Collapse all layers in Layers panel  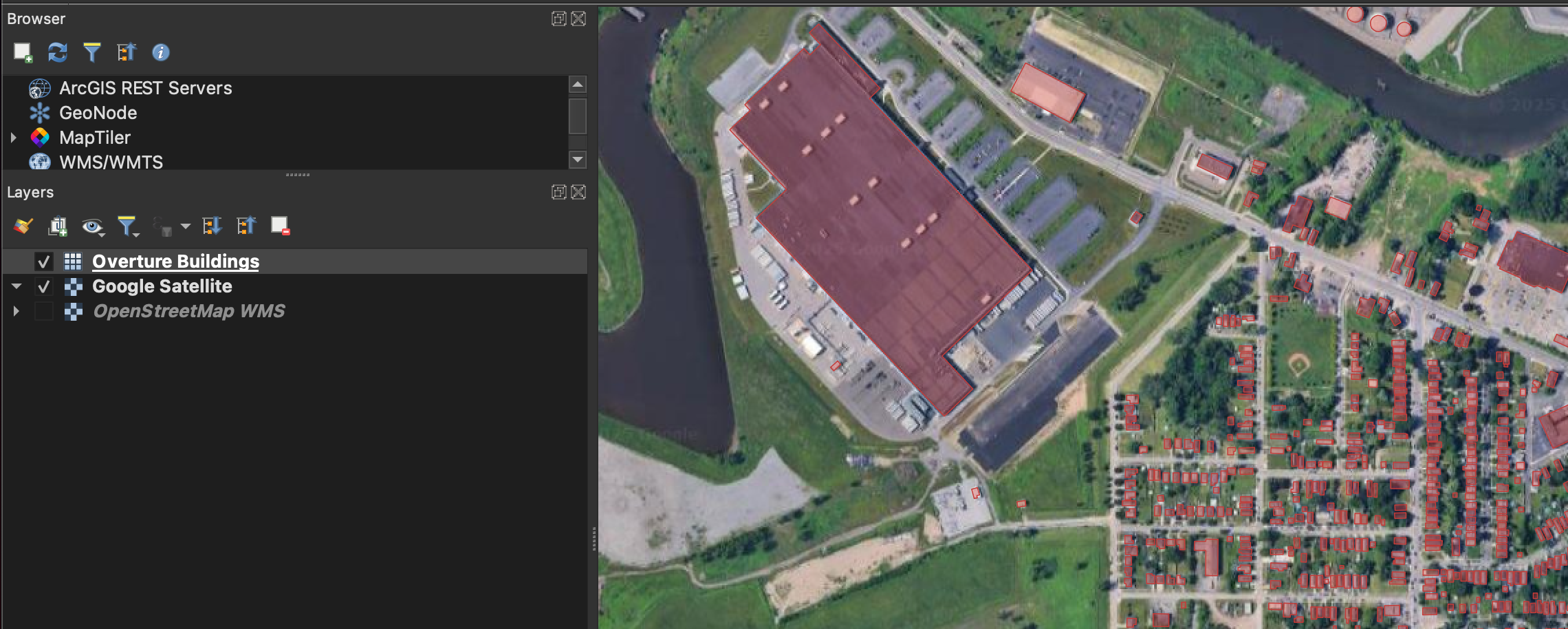[246, 226]
